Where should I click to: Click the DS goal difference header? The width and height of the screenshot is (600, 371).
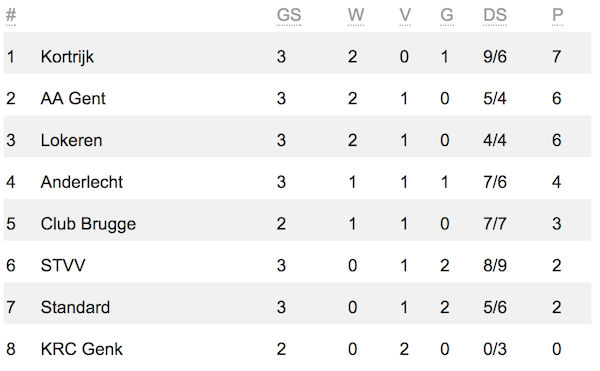[495, 15]
